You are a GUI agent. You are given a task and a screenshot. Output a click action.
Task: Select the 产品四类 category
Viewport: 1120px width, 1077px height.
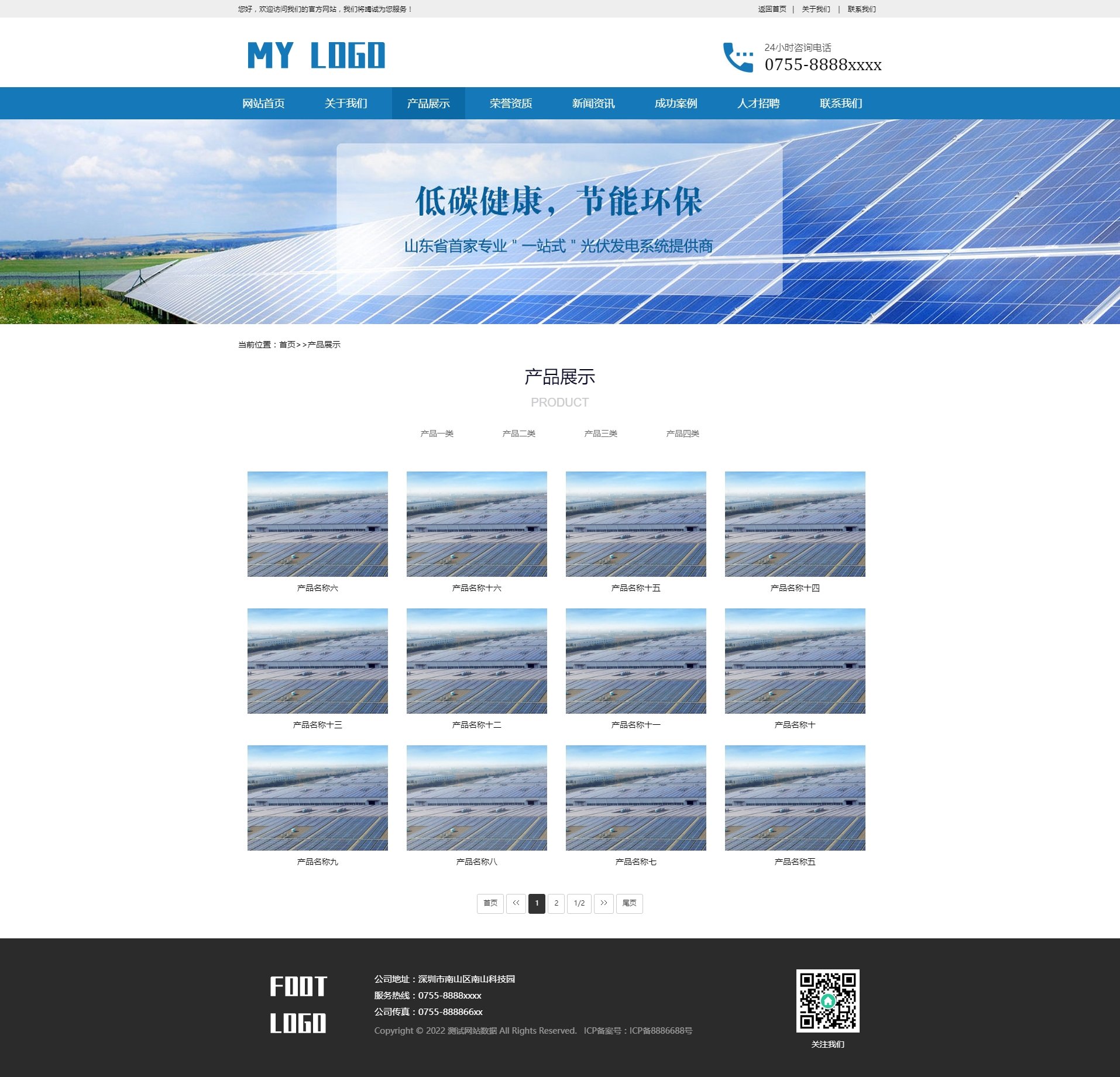pos(682,433)
